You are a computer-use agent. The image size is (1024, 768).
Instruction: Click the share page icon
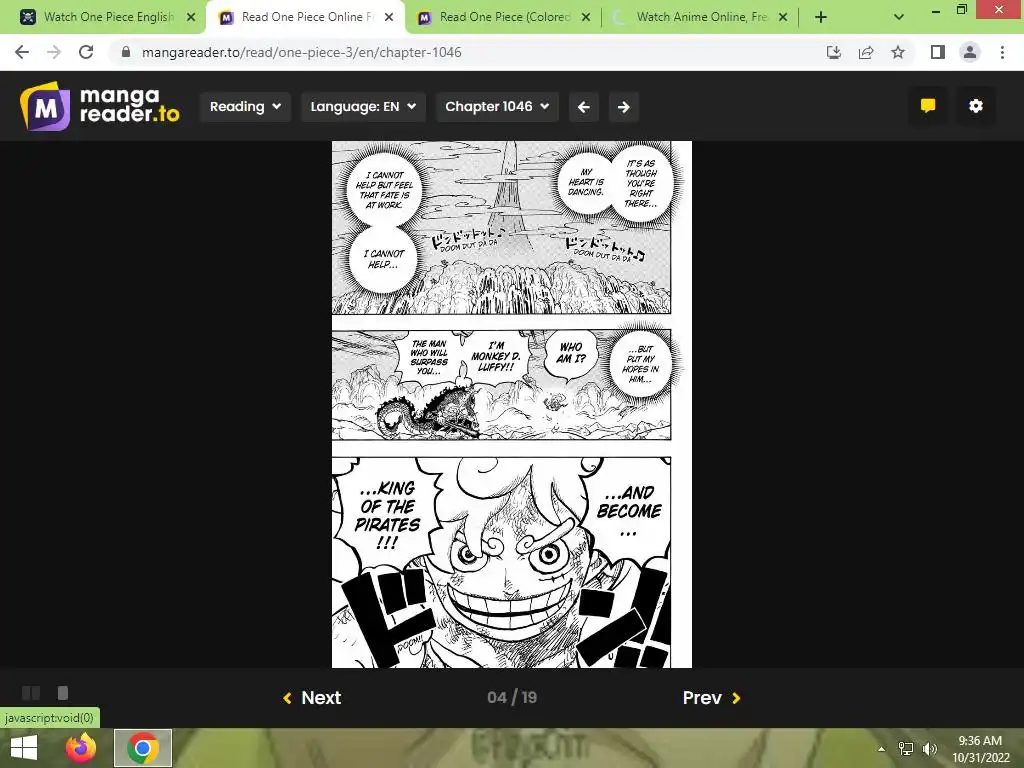pos(866,52)
